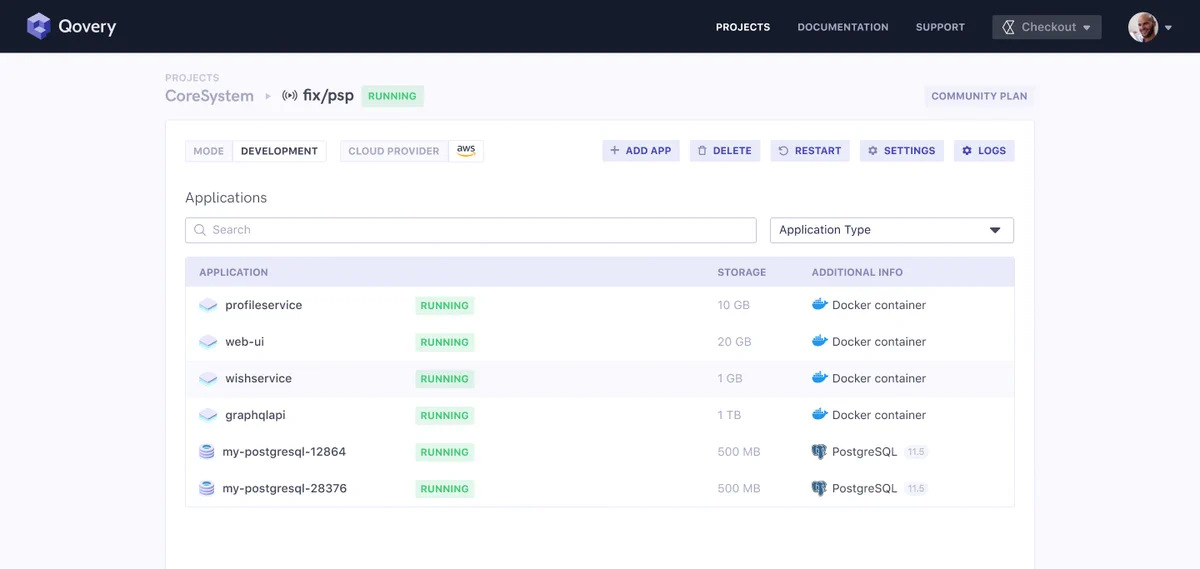The width and height of the screenshot is (1200, 569).
Task: Click the Docker icon in wishservice row
Action: (820, 377)
